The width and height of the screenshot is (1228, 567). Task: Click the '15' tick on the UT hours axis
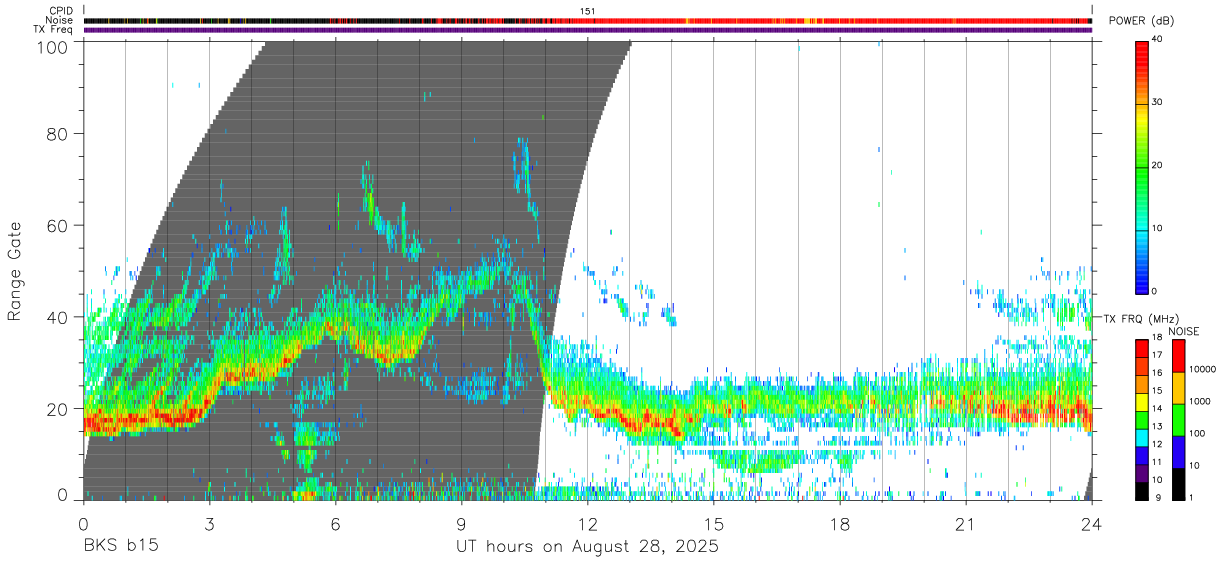coord(713,524)
